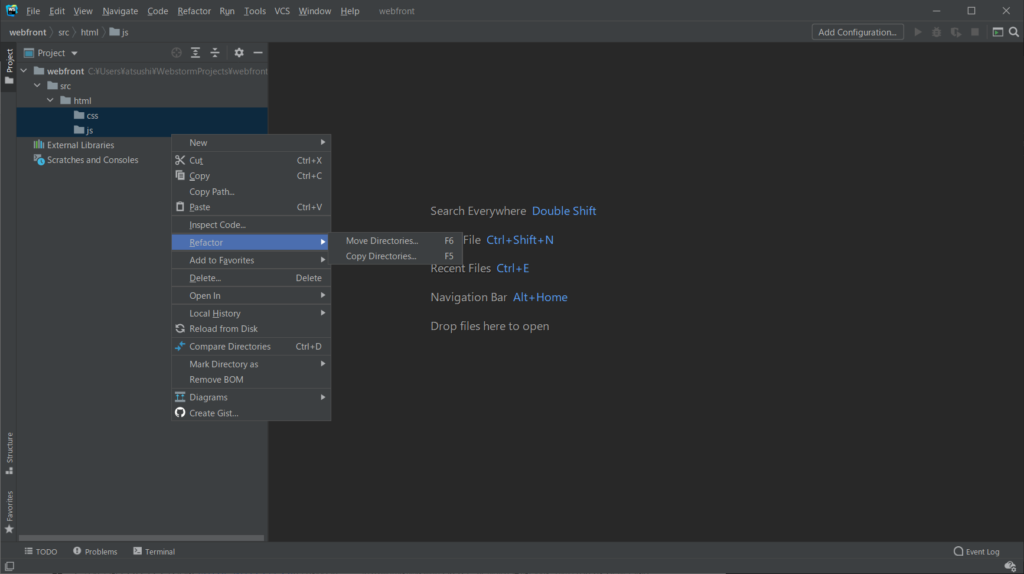
Task: Open the File menu
Action: (33, 11)
